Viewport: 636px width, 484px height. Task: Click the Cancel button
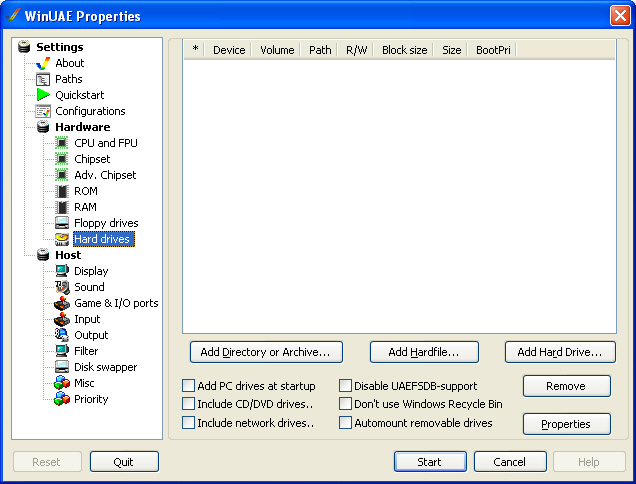click(x=510, y=462)
